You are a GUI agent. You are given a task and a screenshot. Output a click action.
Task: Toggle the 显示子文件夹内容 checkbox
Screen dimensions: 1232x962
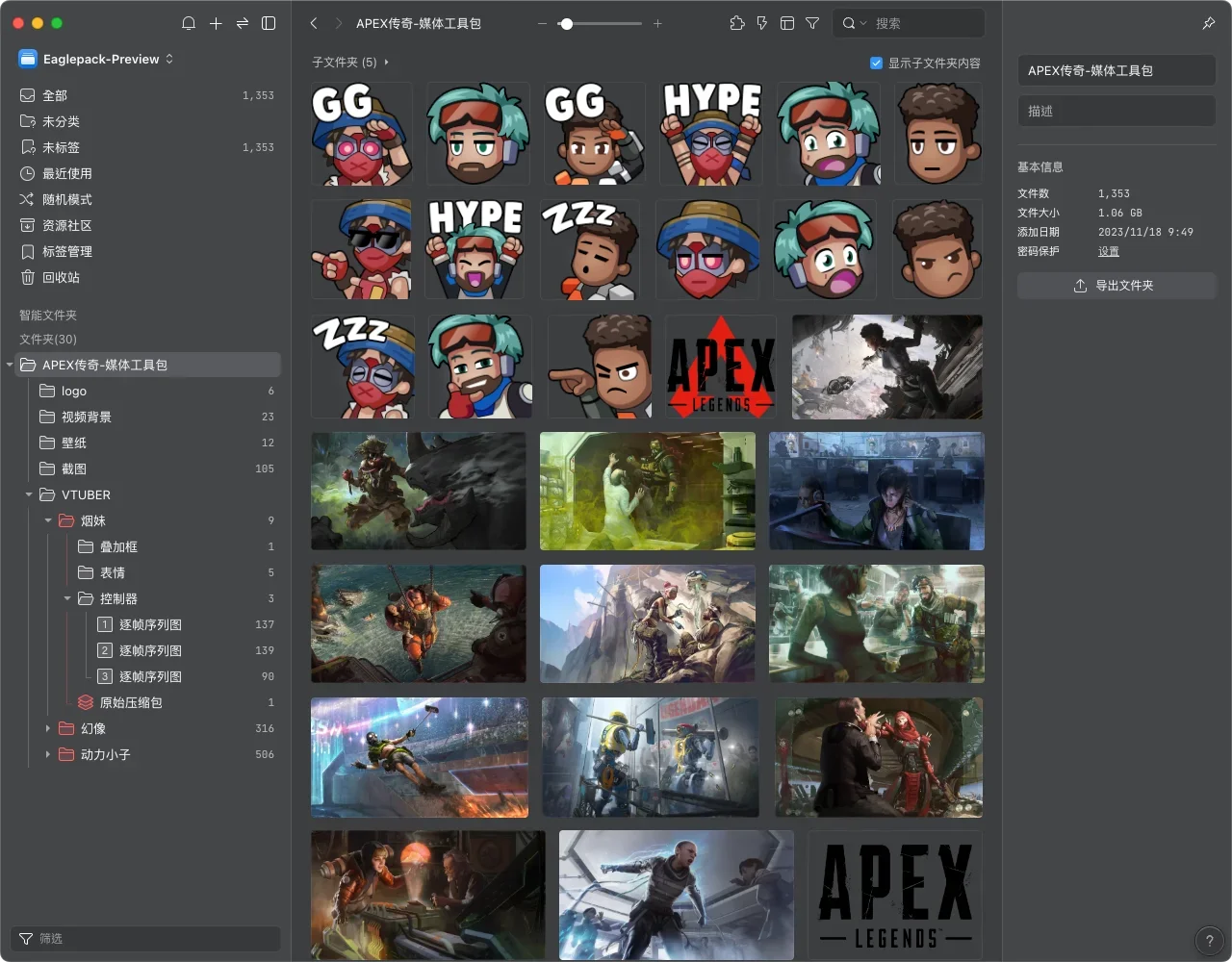coord(876,63)
